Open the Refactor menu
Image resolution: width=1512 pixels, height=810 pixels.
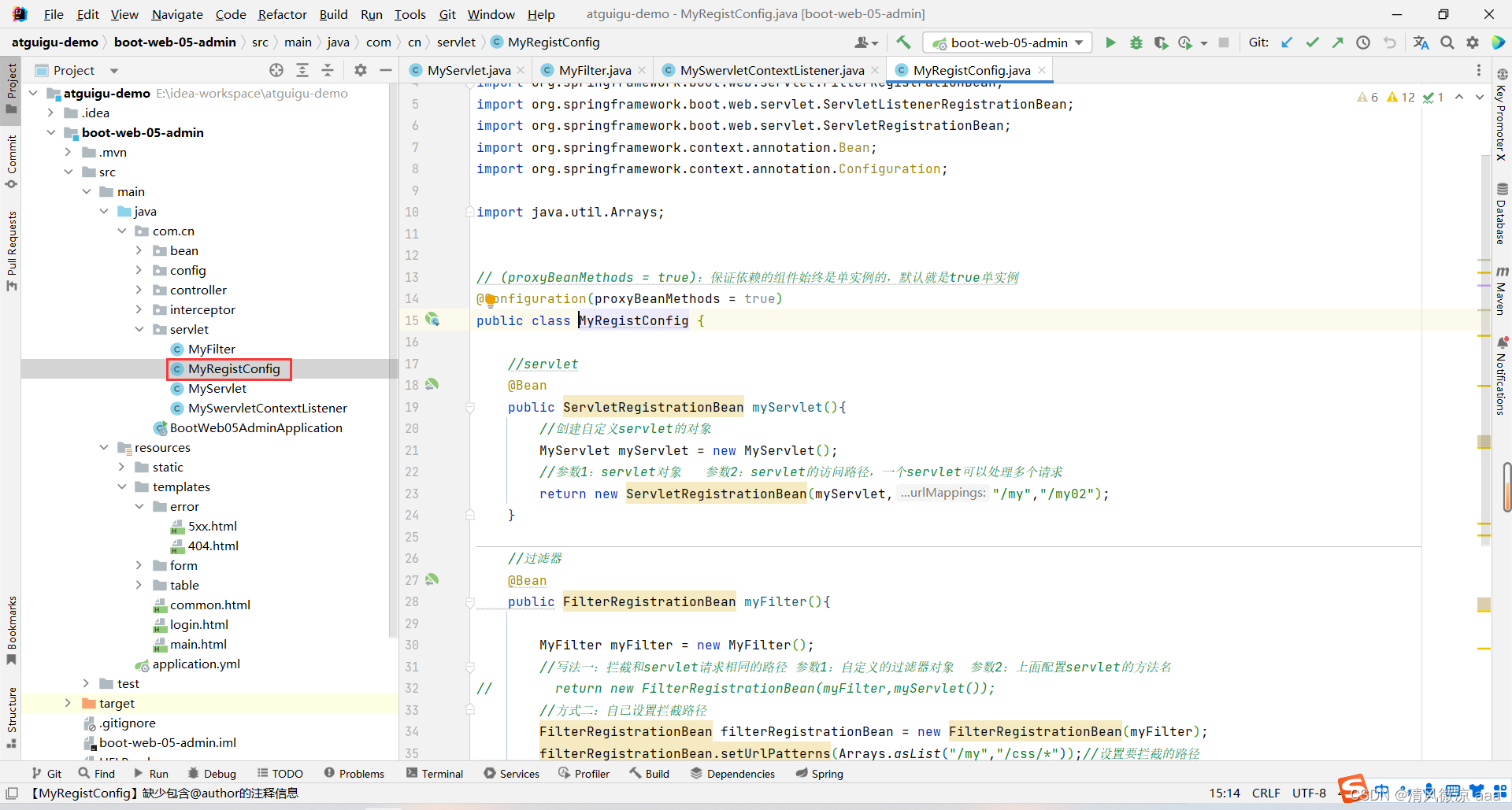click(282, 14)
